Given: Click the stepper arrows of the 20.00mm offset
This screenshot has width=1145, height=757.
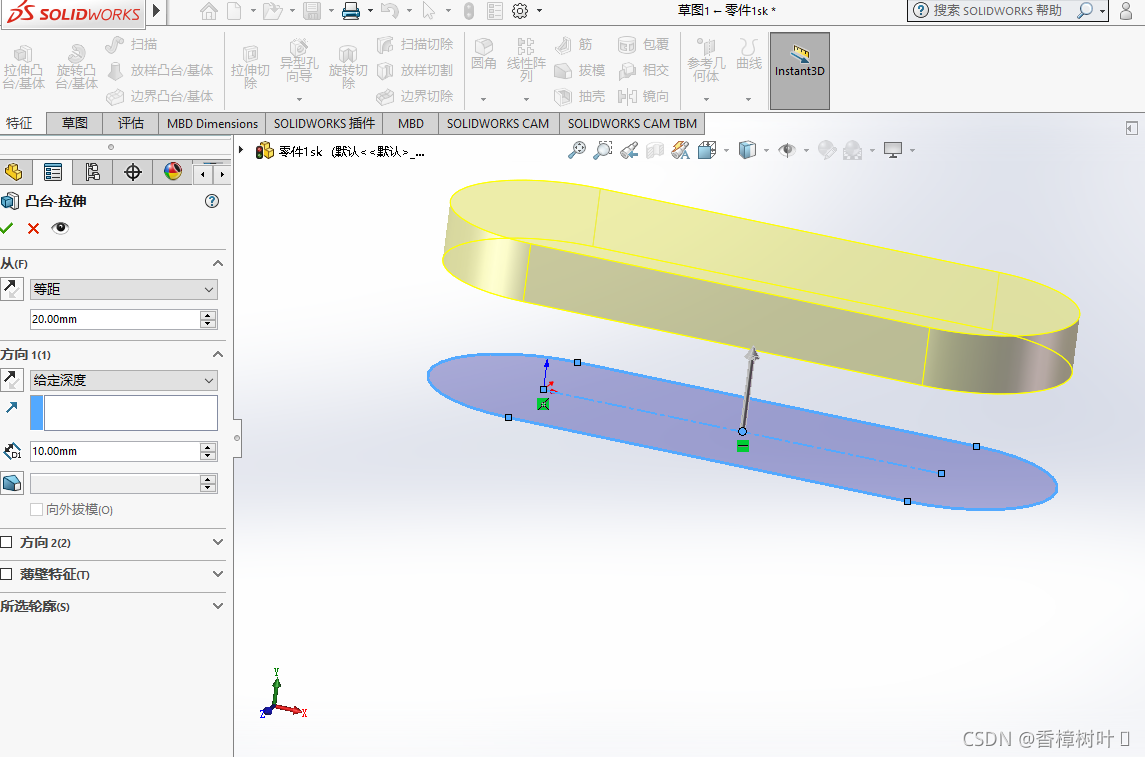Looking at the screenshot, I should click(208, 319).
